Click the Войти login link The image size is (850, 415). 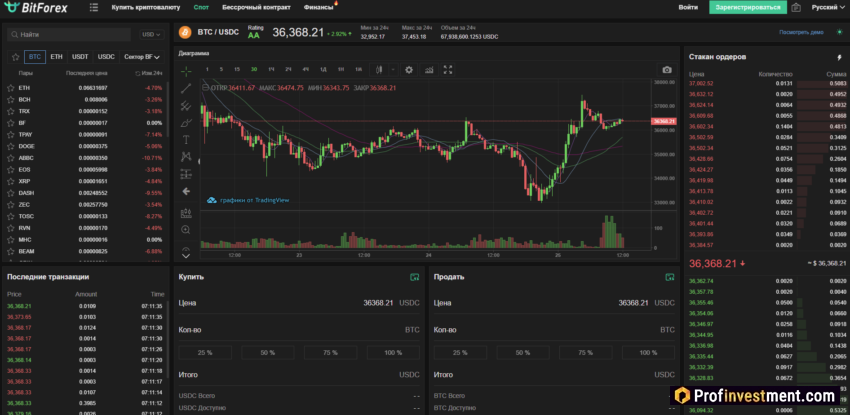pyautogui.click(x=688, y=8)
